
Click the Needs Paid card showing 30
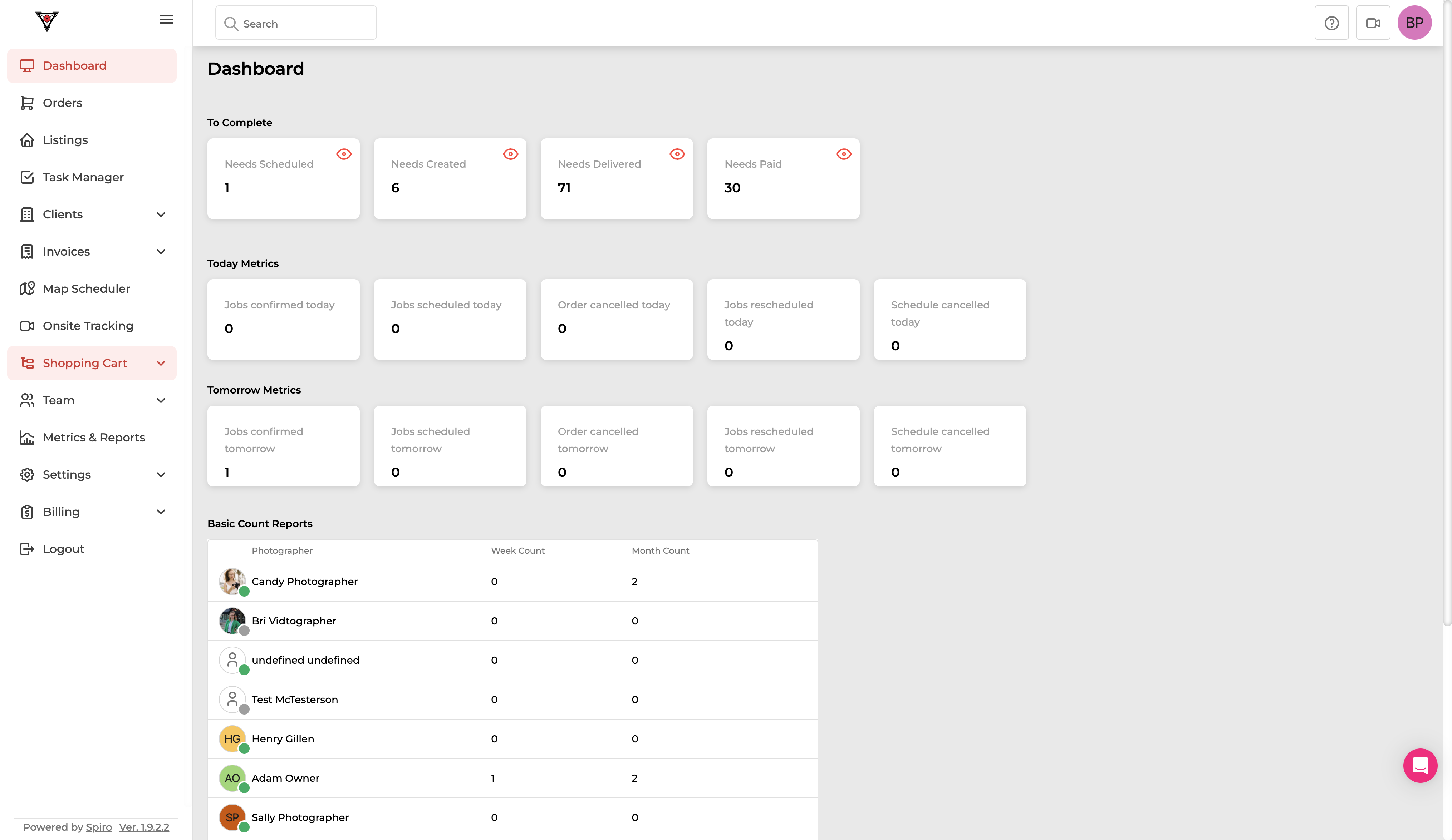click(x=783, y=178)
